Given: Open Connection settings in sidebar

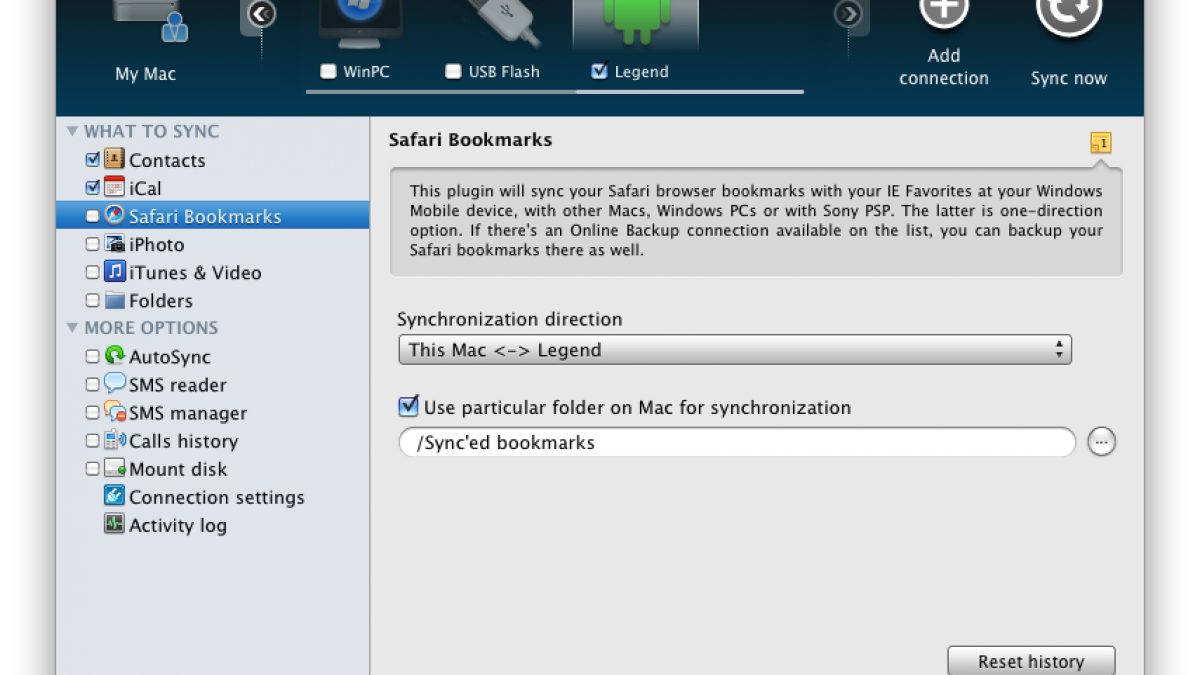Looking at the screenshot, I should pos(216,497).
